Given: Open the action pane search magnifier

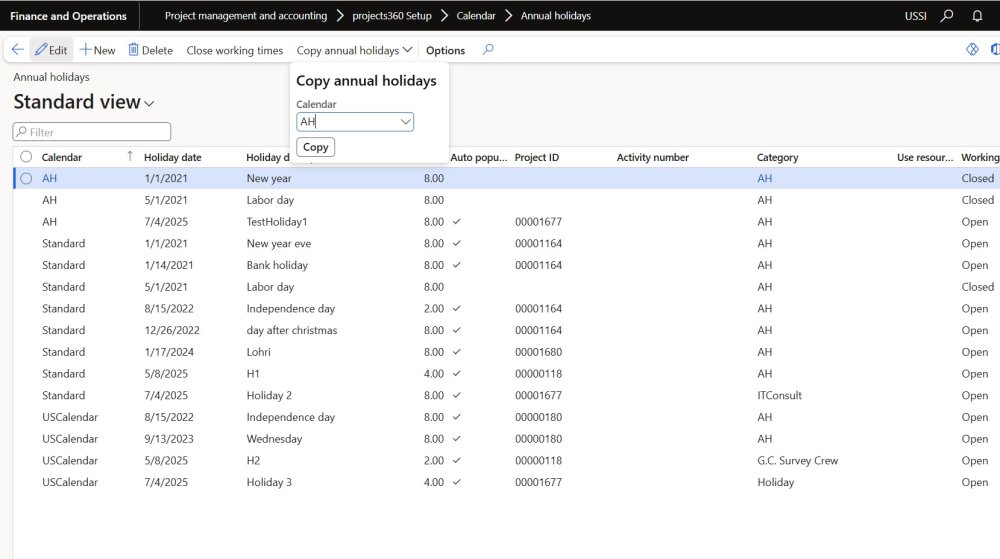Looking at the screenshot, I should [488, 50].
